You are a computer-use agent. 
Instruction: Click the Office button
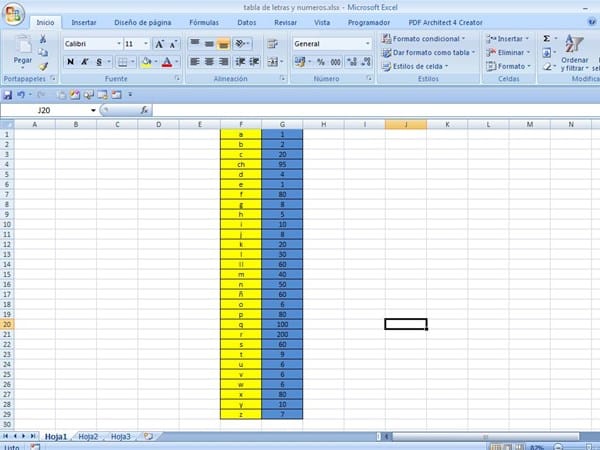click(13, 14)
